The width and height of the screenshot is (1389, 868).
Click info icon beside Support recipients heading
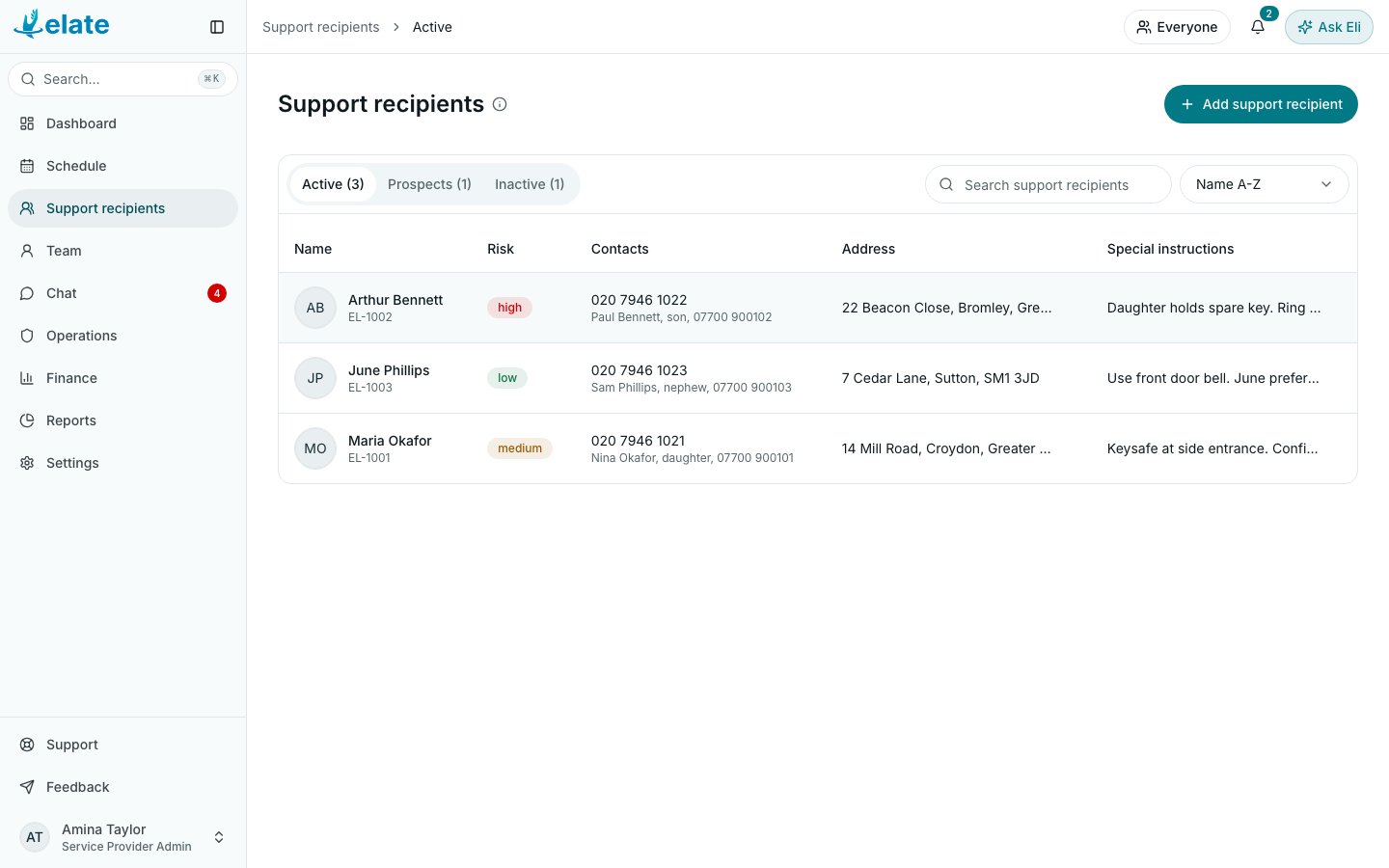(500, 104)
